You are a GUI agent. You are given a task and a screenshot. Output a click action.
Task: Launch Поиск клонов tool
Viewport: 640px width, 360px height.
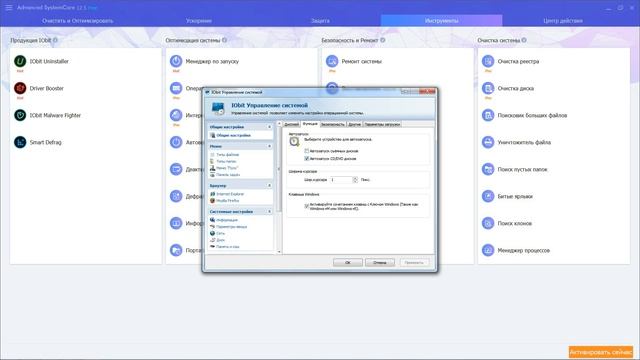tap(507, 223)
